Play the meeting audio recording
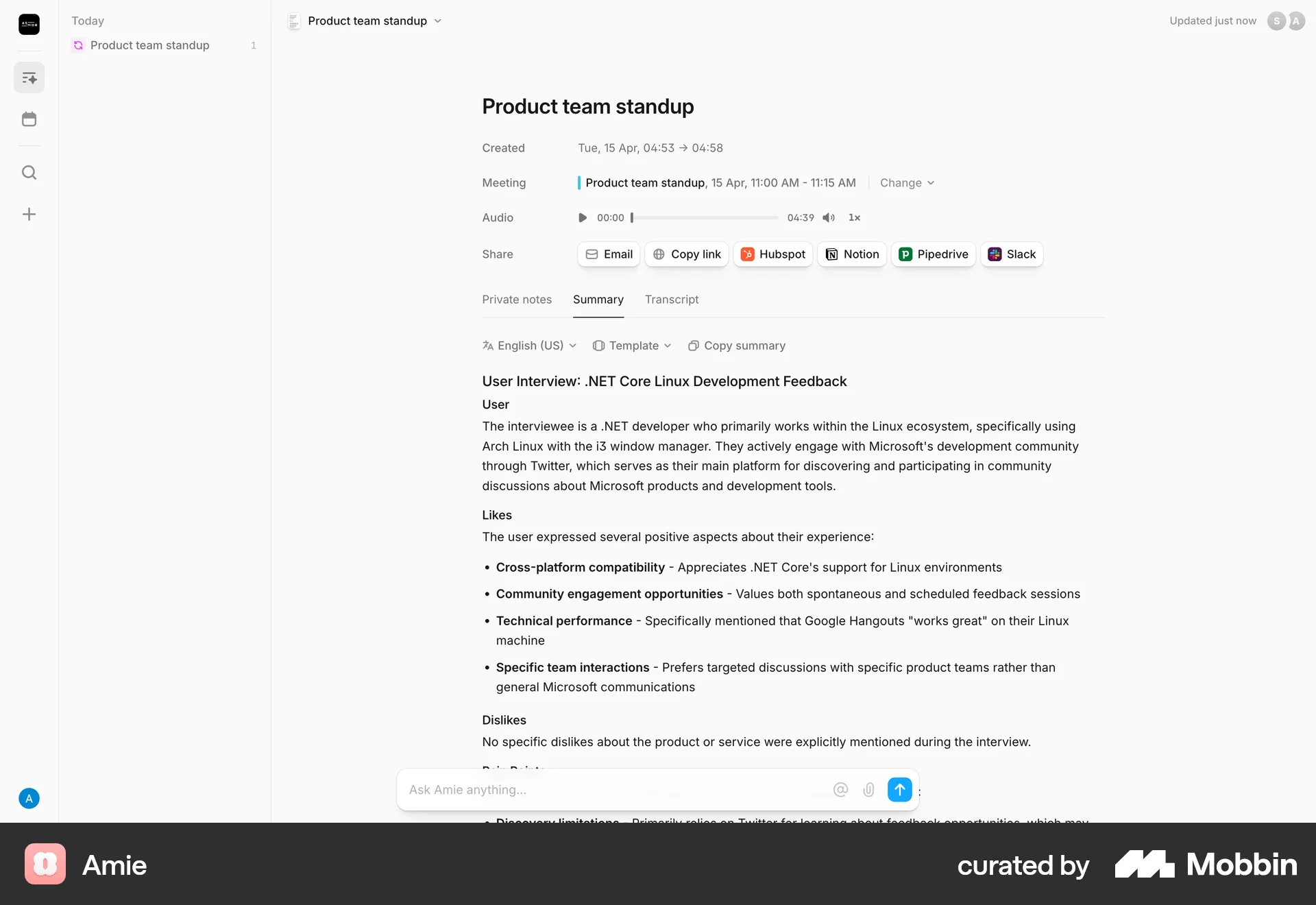The height and width of the screenshot is (905, 1316). (x=583, y=218)
